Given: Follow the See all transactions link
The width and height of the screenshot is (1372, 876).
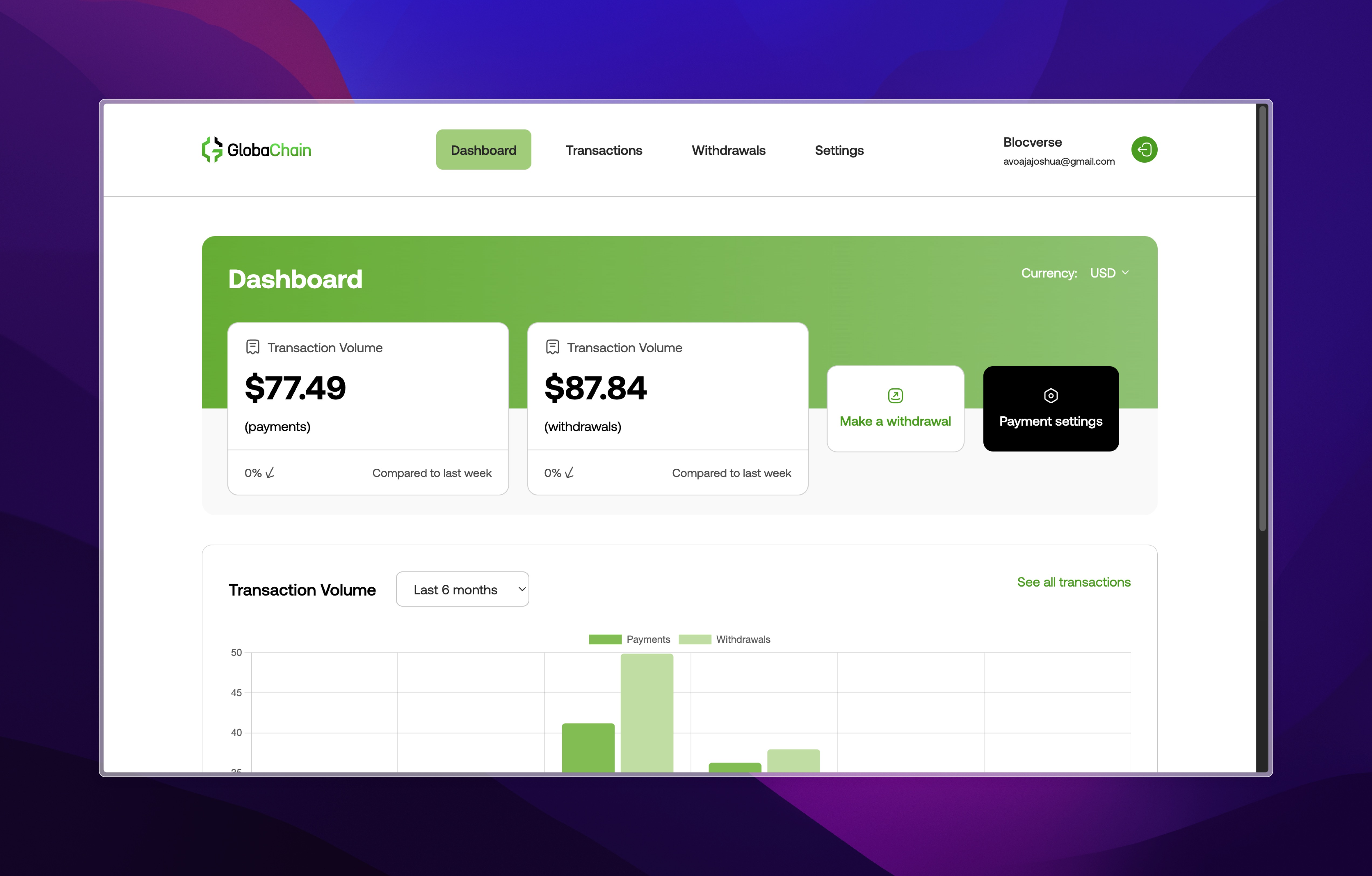Looking at the screenshot, I should coord(1073,582).
